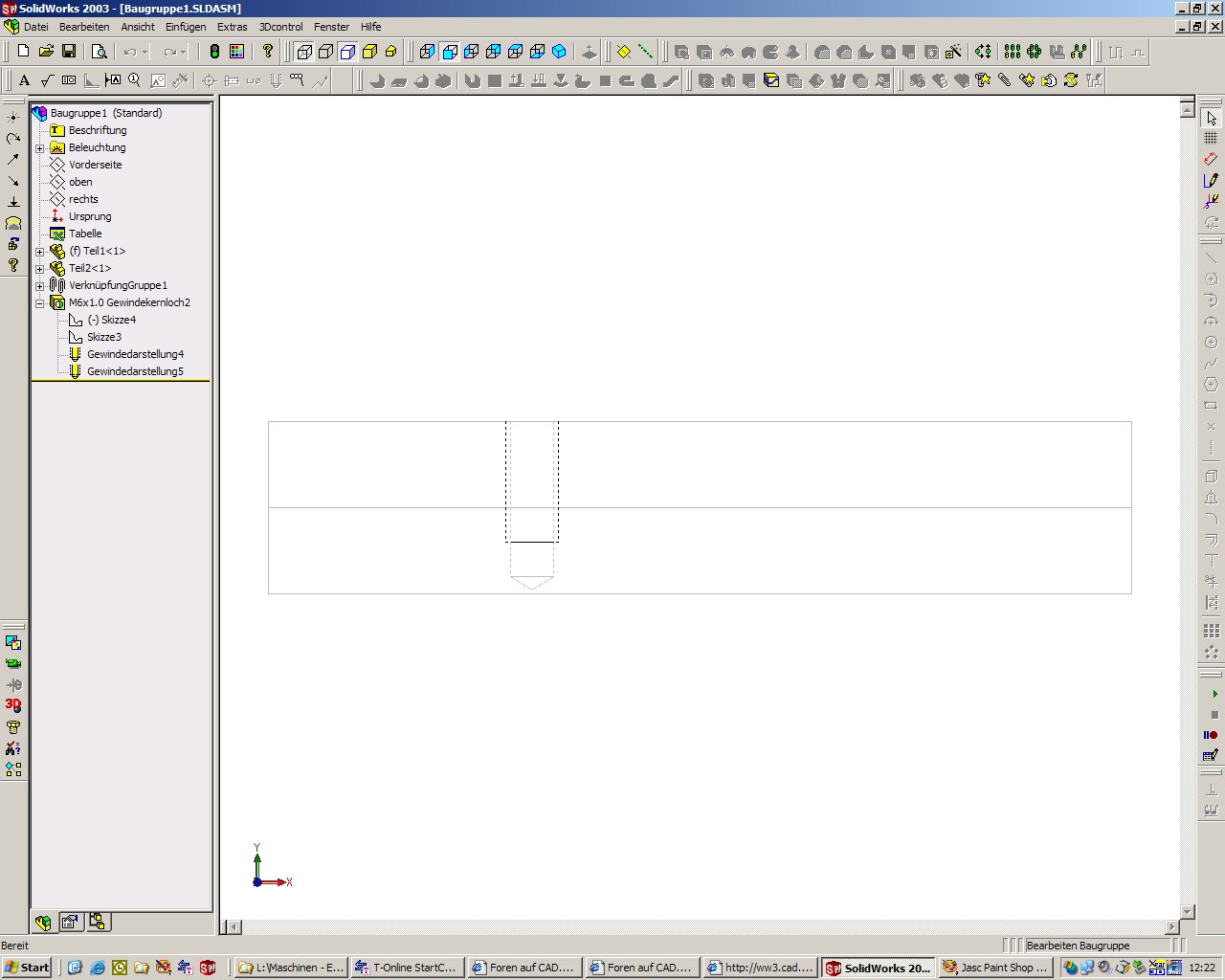Click the surface finish checkmark symbol icon
Viewport: 1225px width, 980px height.
[x=47, y=81]
